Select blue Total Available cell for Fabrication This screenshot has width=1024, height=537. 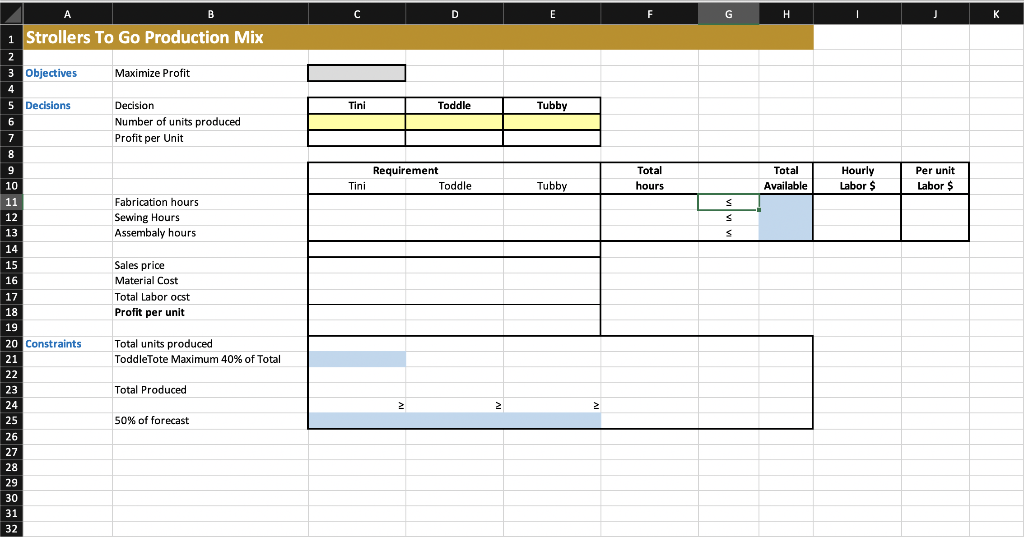pos(786,203)
